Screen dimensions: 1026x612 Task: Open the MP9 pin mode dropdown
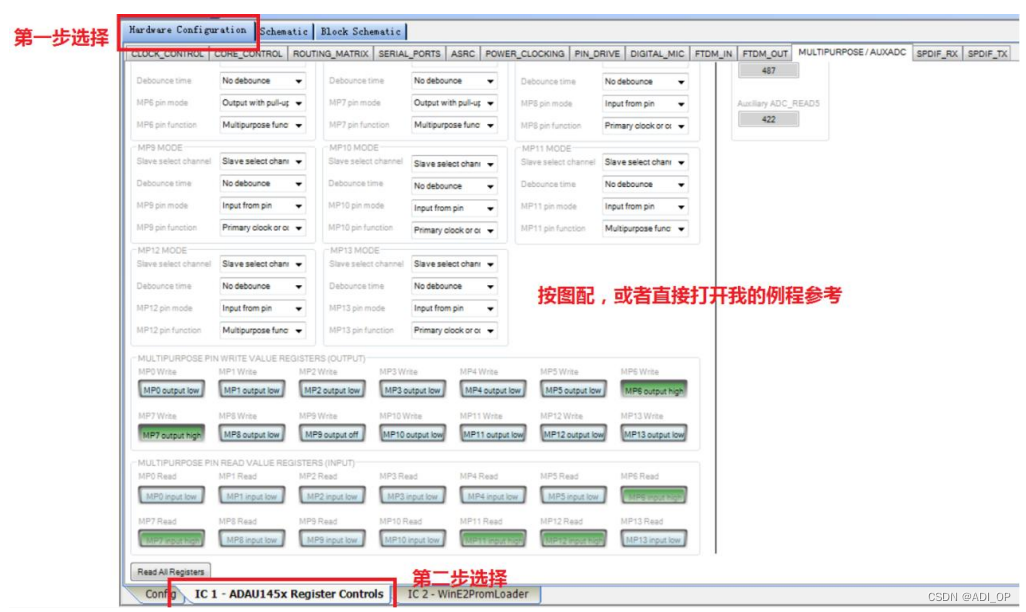coord(262,206)
